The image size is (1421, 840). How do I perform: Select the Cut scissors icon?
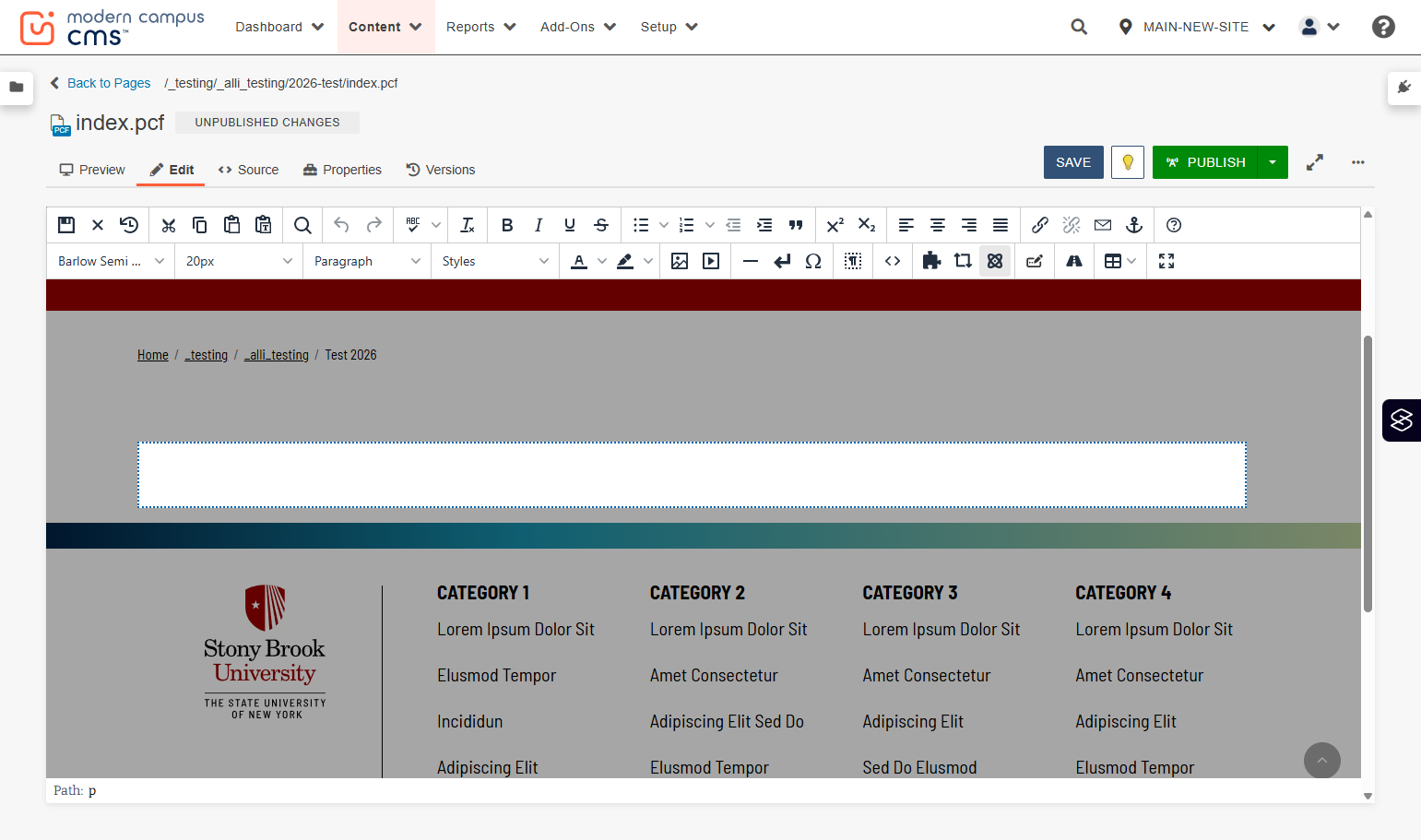(x=168, y=225)
